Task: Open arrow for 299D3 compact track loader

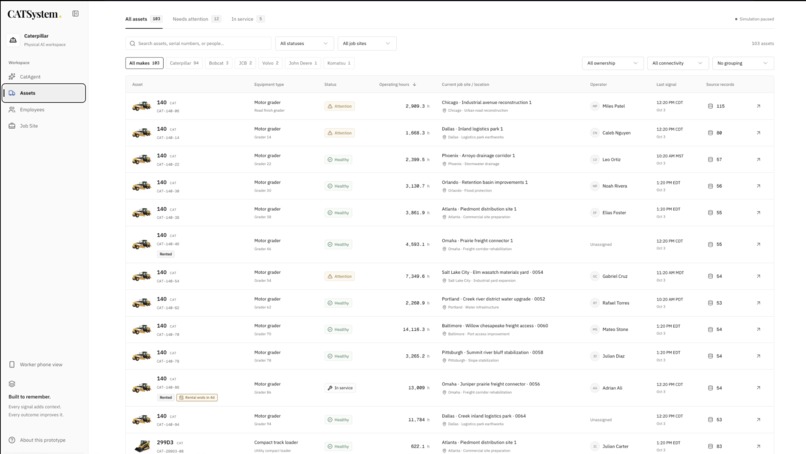Action: tap(758, 446)
